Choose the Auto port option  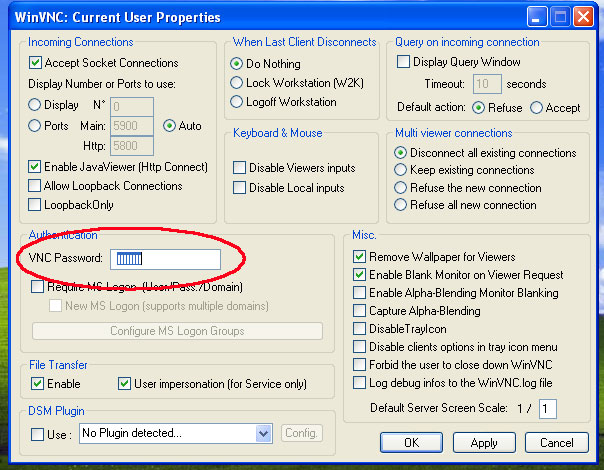tap(169, 126)
